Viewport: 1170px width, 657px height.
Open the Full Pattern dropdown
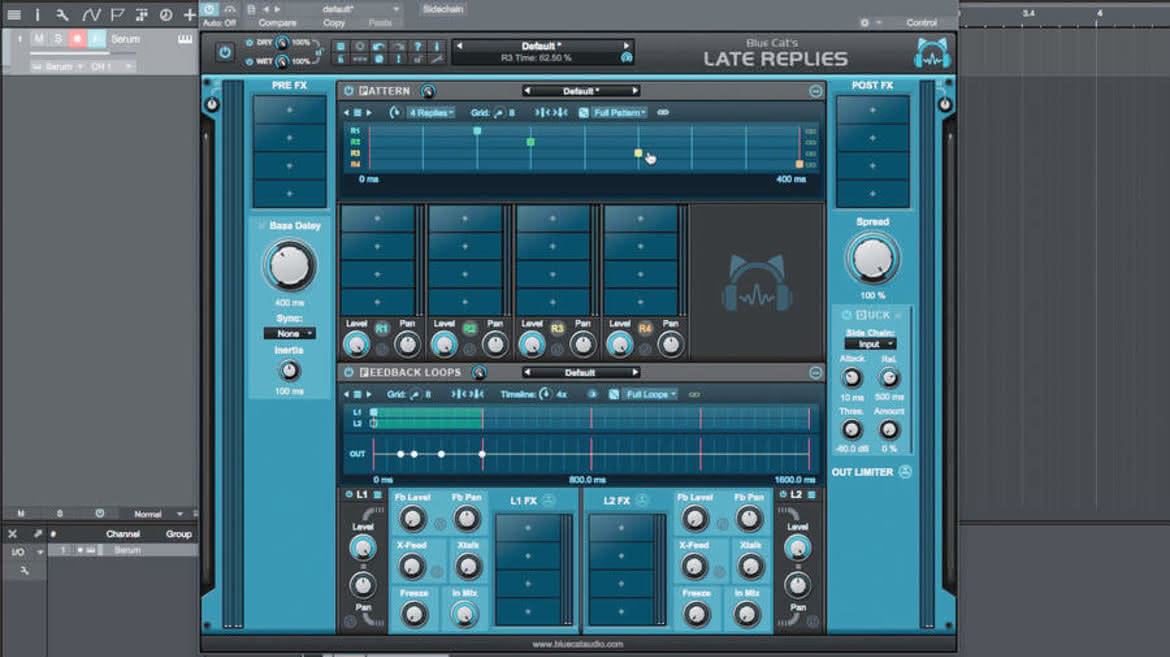pos(619,113)
